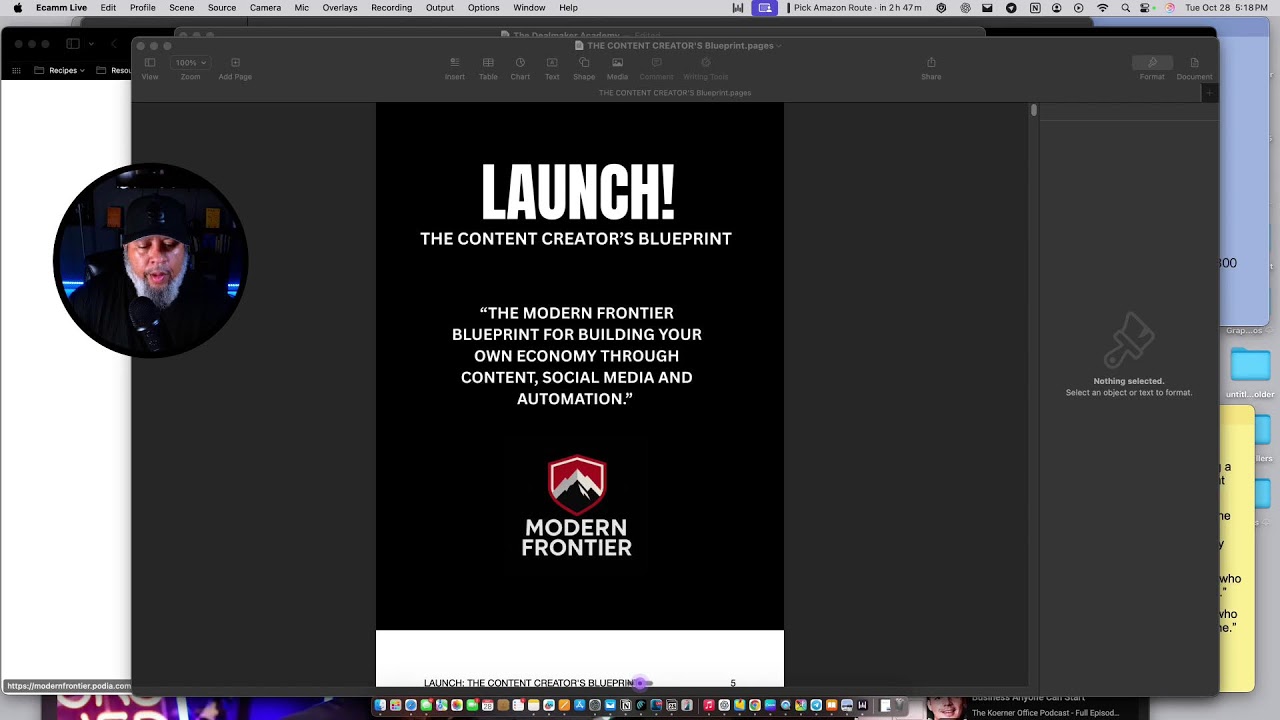This screenshot has height=720, width=1280.
Task: Open the Scene menu
Action: [x=182, y=8]
